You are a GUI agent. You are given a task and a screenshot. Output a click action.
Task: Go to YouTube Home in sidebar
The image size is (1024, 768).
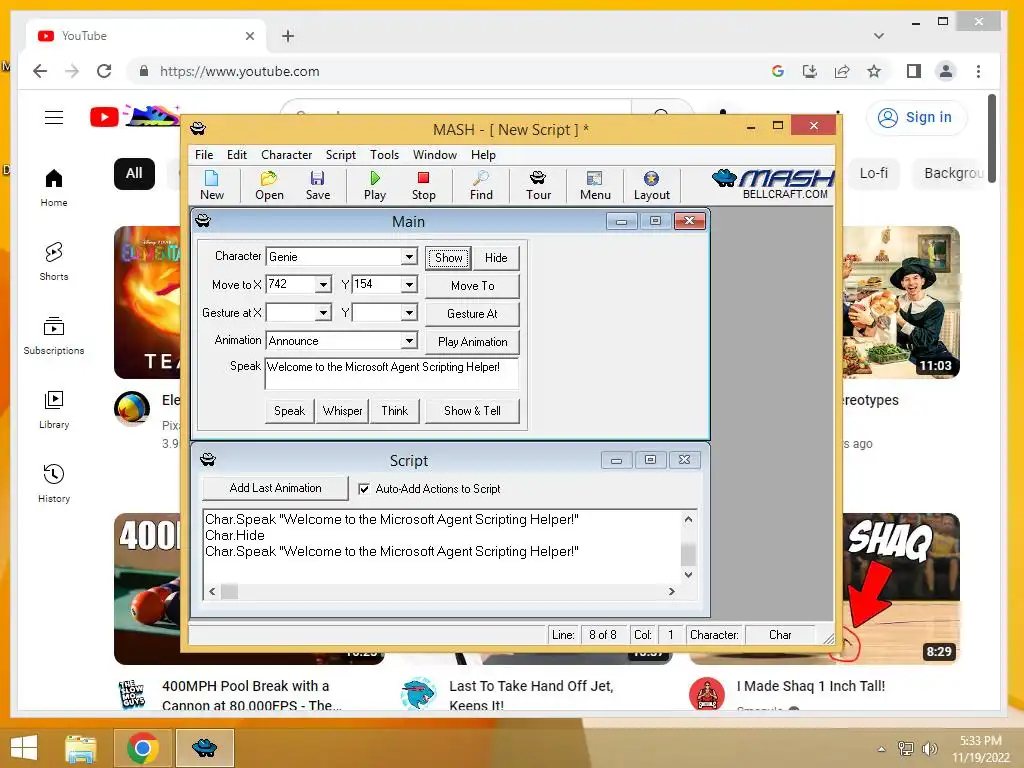54,188
